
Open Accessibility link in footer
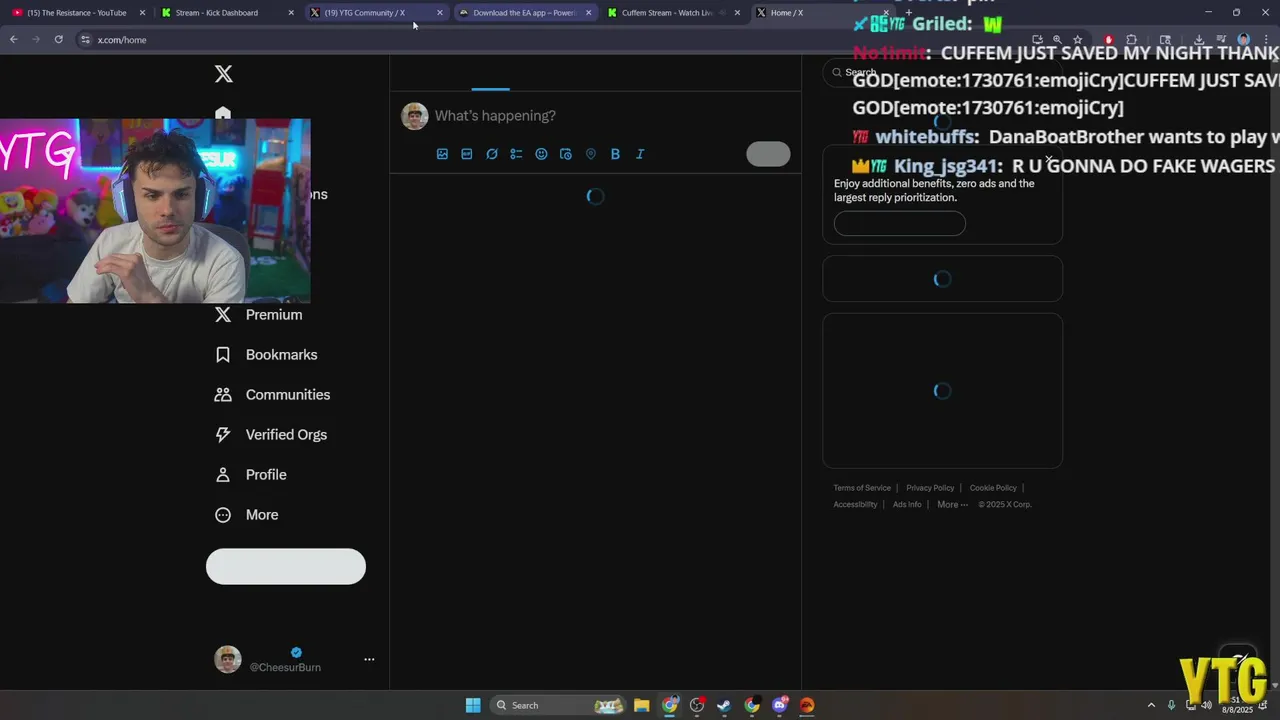click(855, 504)
